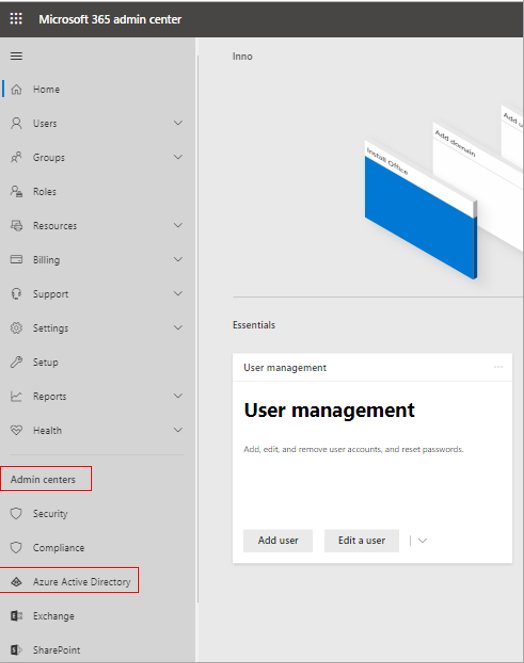The image size is (524, 663).
Task: Click the Reports chart icon
Action: pyautogui.click(x=16, y=396)
